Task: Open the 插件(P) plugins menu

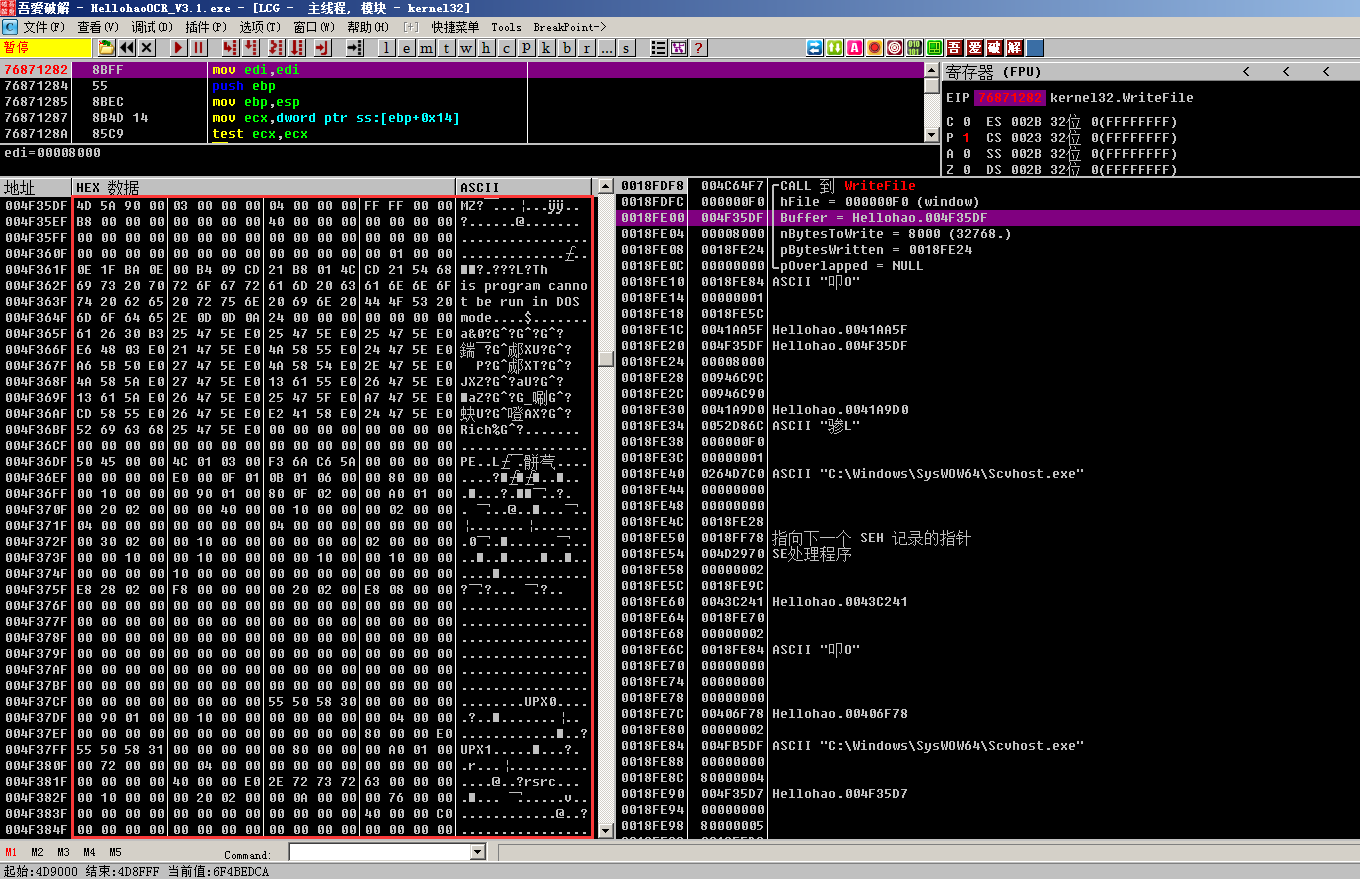Action: click(205, 27)
